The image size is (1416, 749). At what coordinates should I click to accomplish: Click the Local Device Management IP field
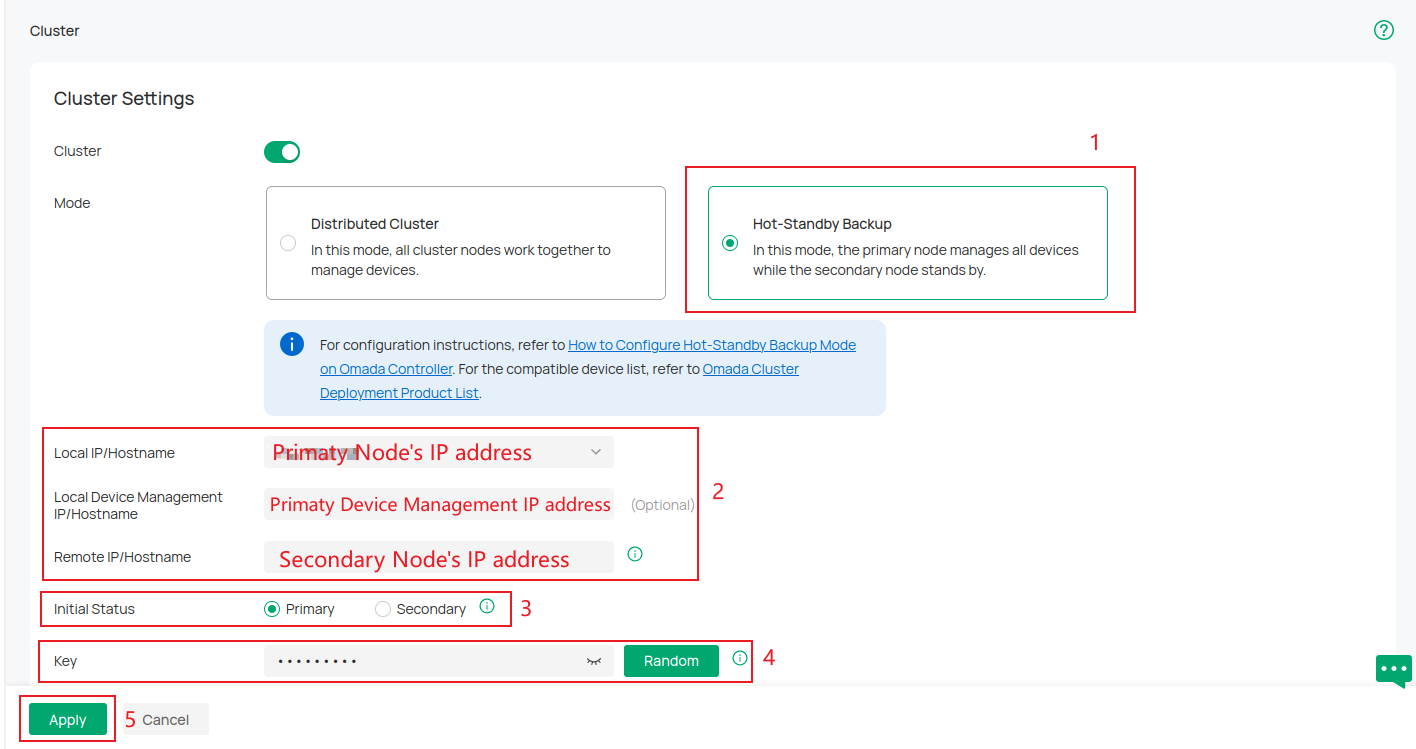point(438,504)
